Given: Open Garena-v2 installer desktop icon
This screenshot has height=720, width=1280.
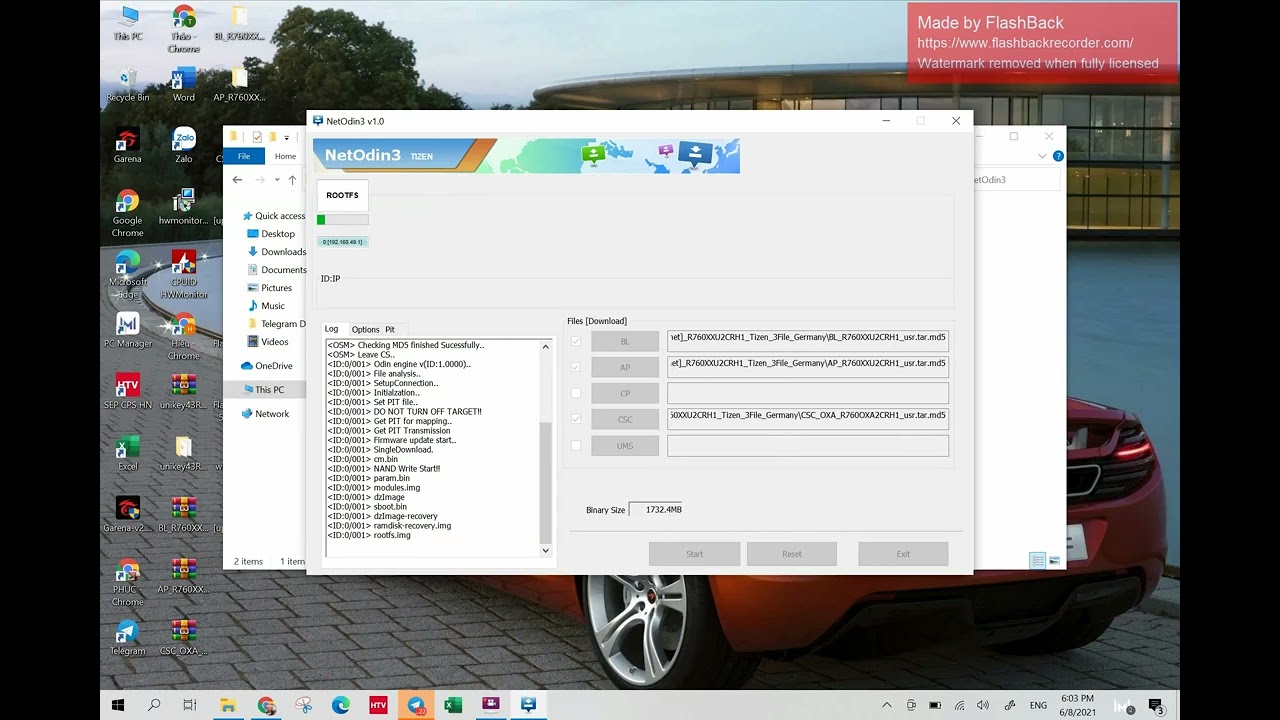Looking at the screenshot, I should coord(128,514).
